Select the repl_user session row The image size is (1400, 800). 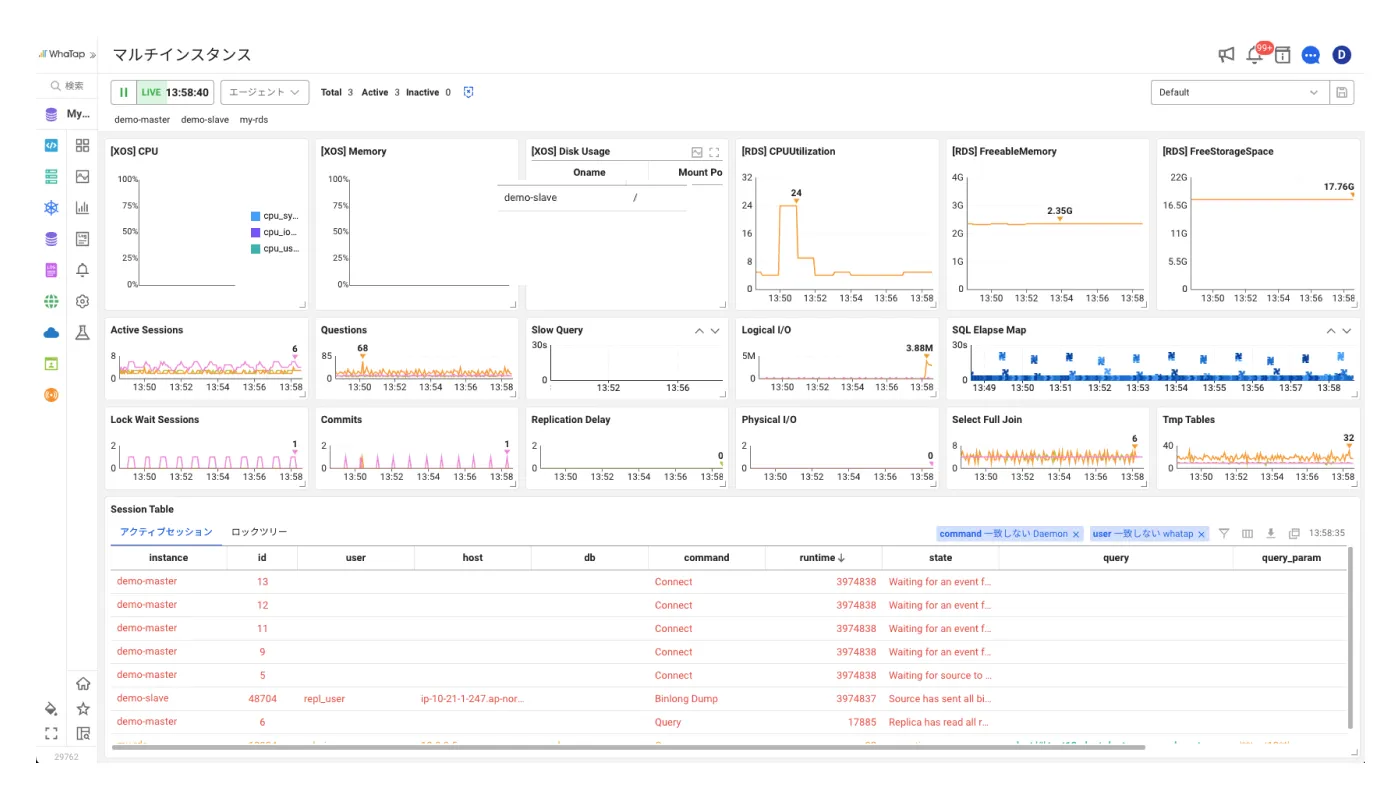coord(728,699)
